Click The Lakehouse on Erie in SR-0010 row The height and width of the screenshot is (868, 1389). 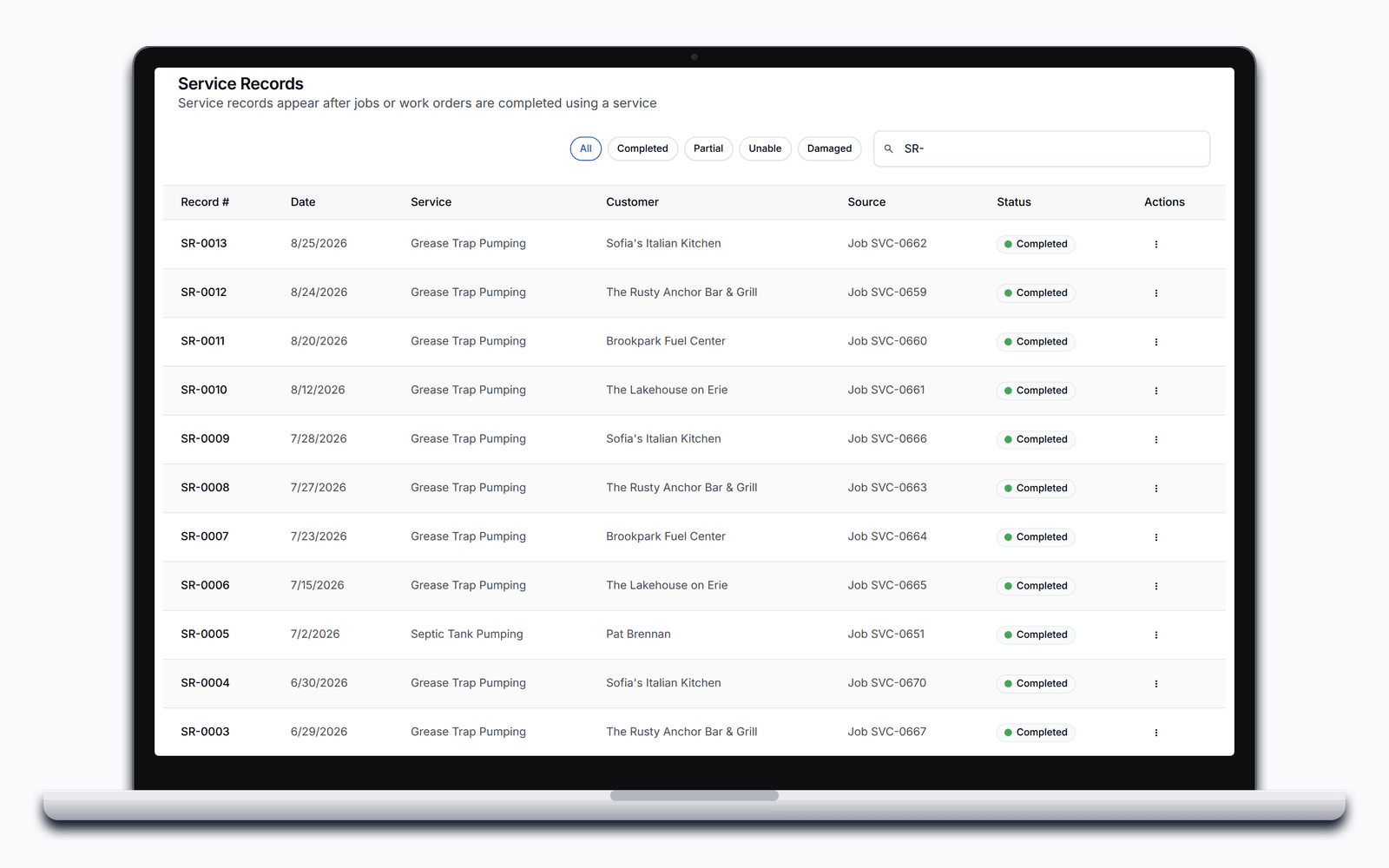pyautogui.click(x=667, y=391)
